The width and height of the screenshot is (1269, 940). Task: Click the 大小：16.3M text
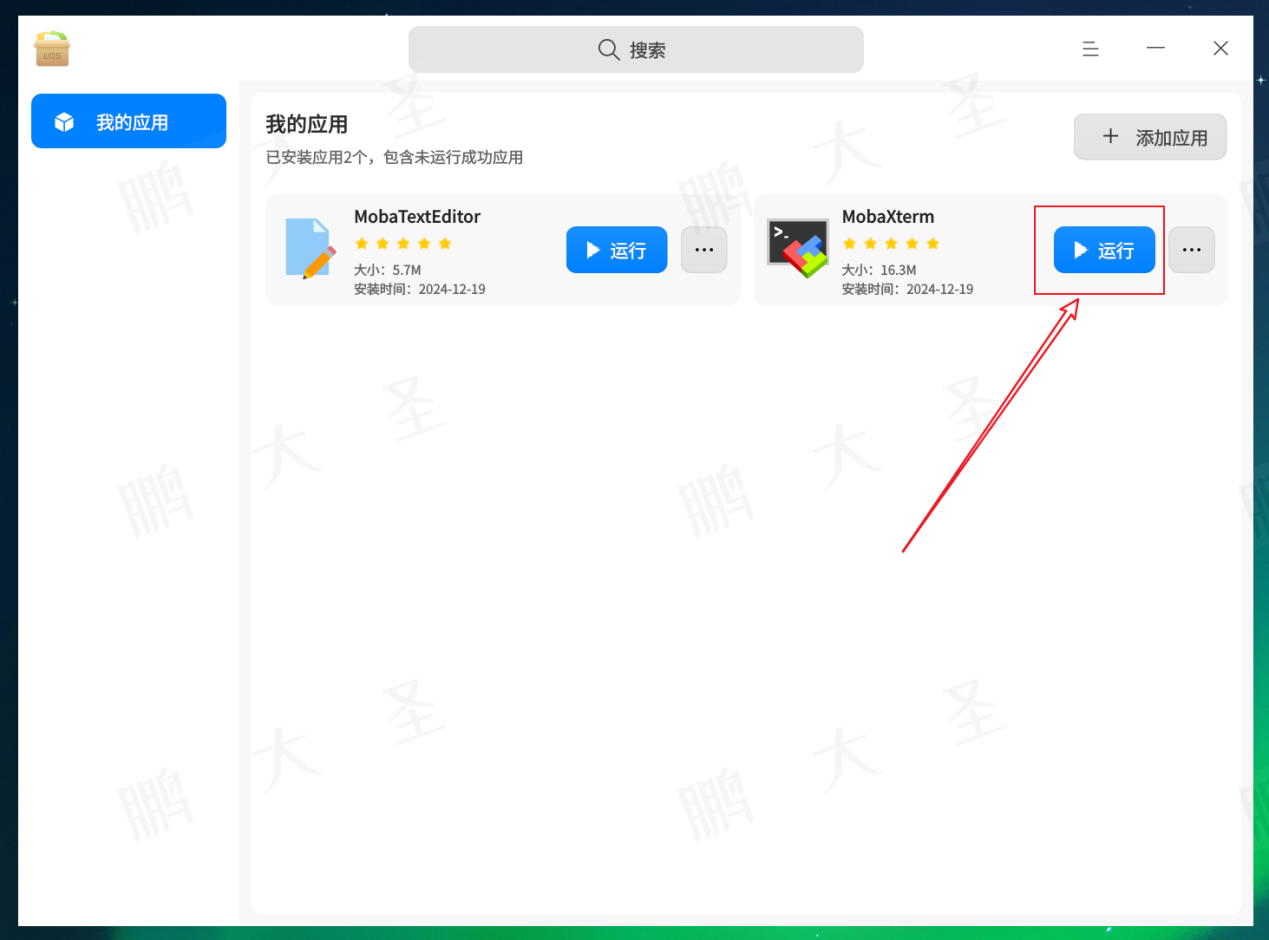(879, 270)
